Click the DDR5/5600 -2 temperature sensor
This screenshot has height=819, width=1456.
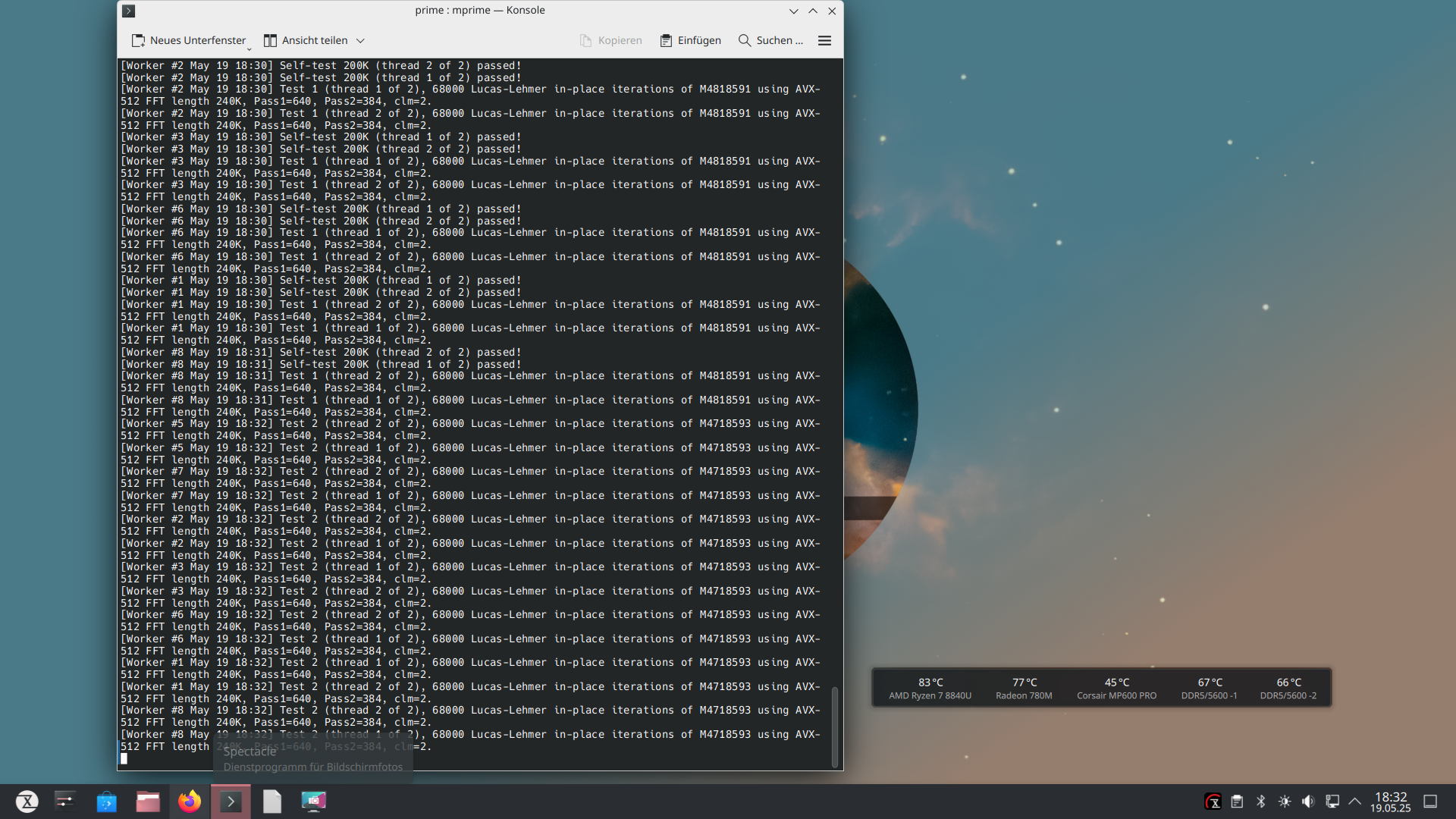click(x=1288, y=688)
